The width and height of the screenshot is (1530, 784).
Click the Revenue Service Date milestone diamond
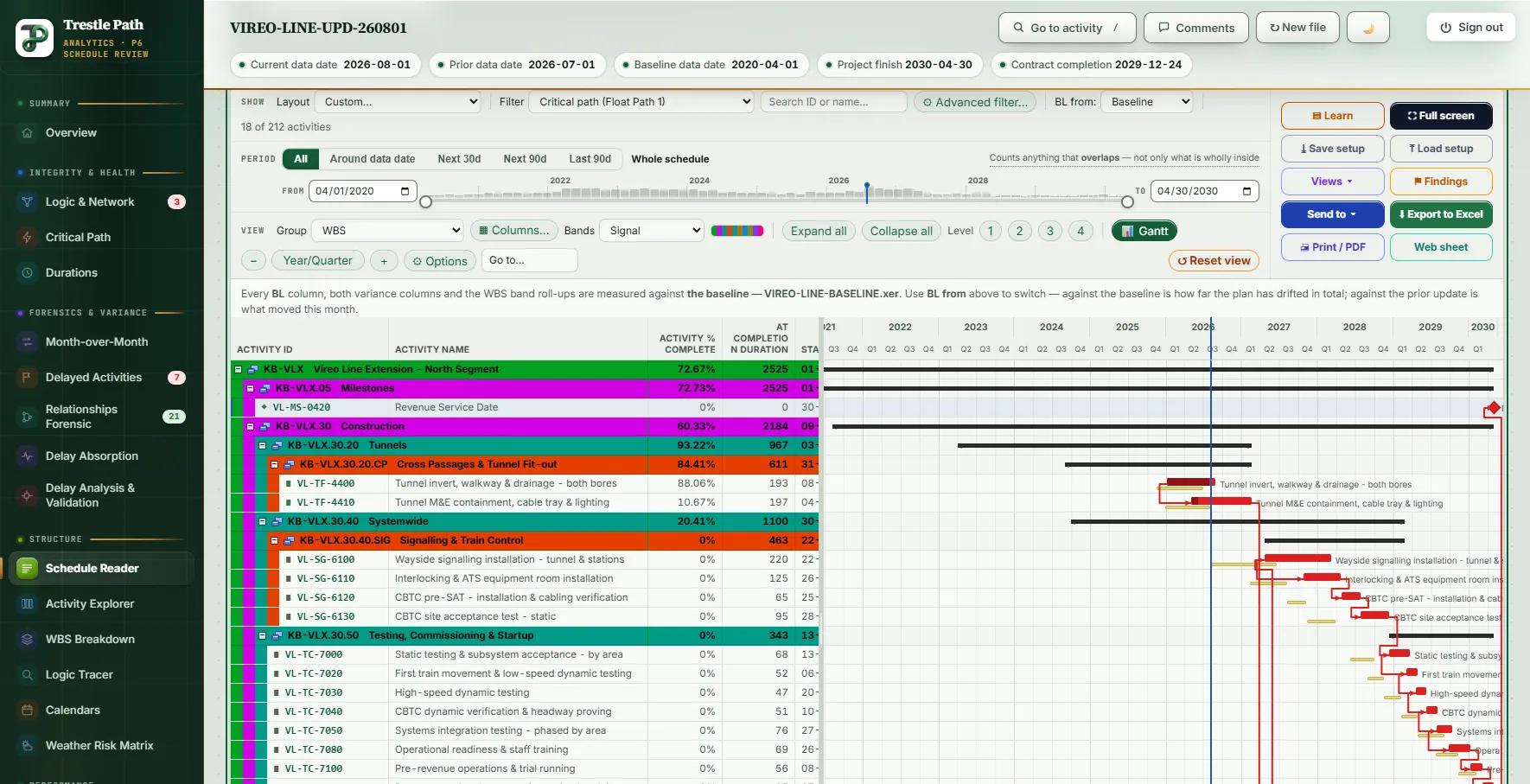pos(1493,408)
